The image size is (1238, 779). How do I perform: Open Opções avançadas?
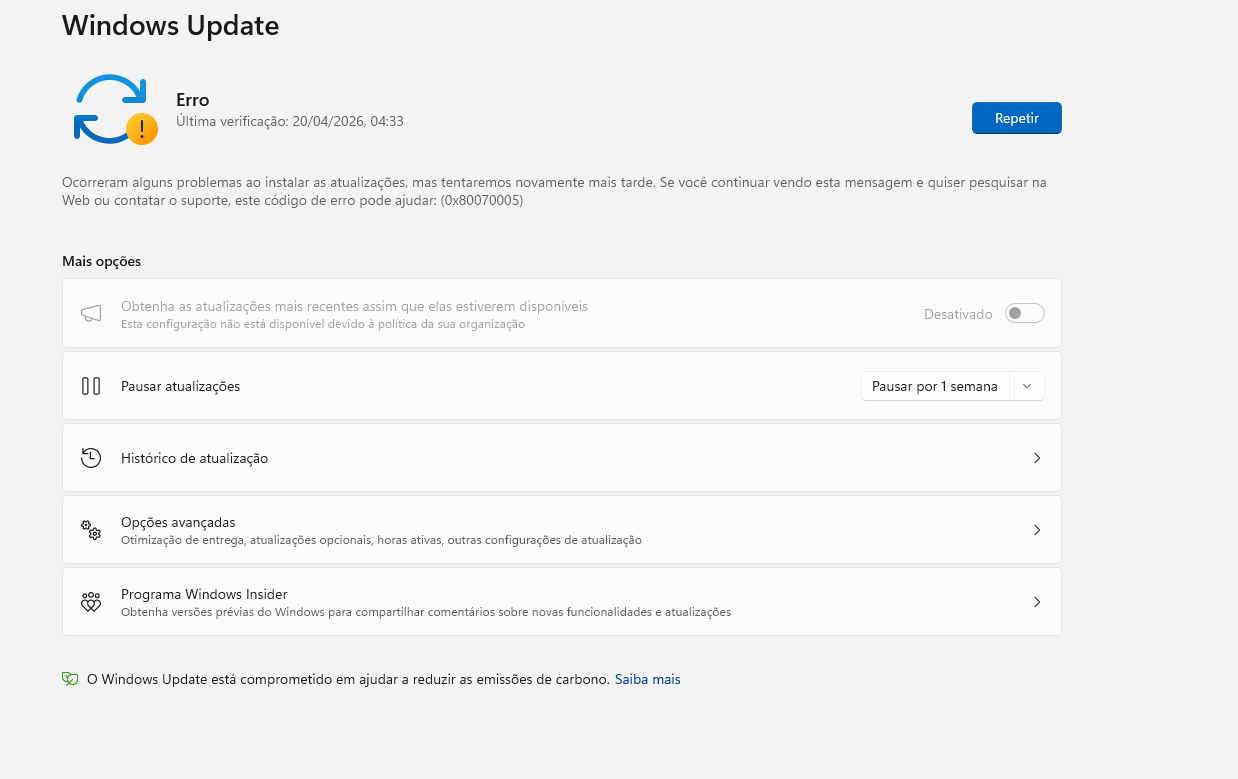562,530
